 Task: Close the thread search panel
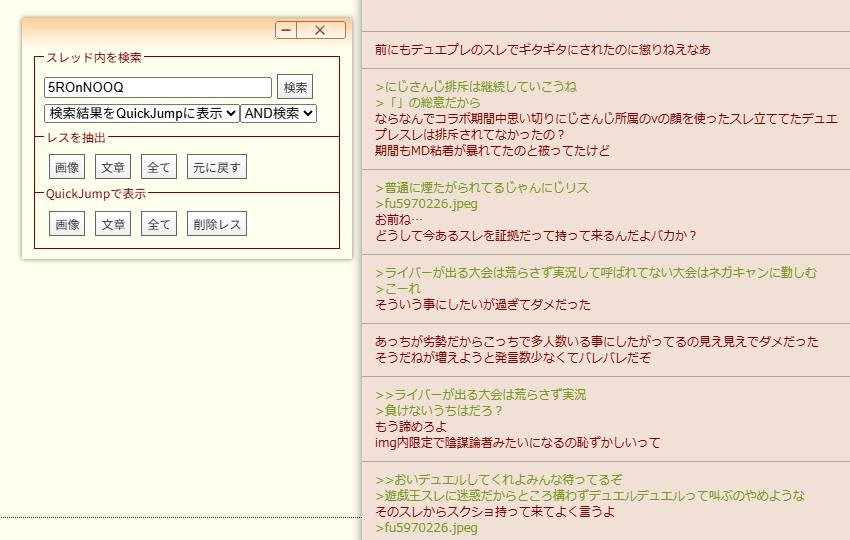(320, 31)
